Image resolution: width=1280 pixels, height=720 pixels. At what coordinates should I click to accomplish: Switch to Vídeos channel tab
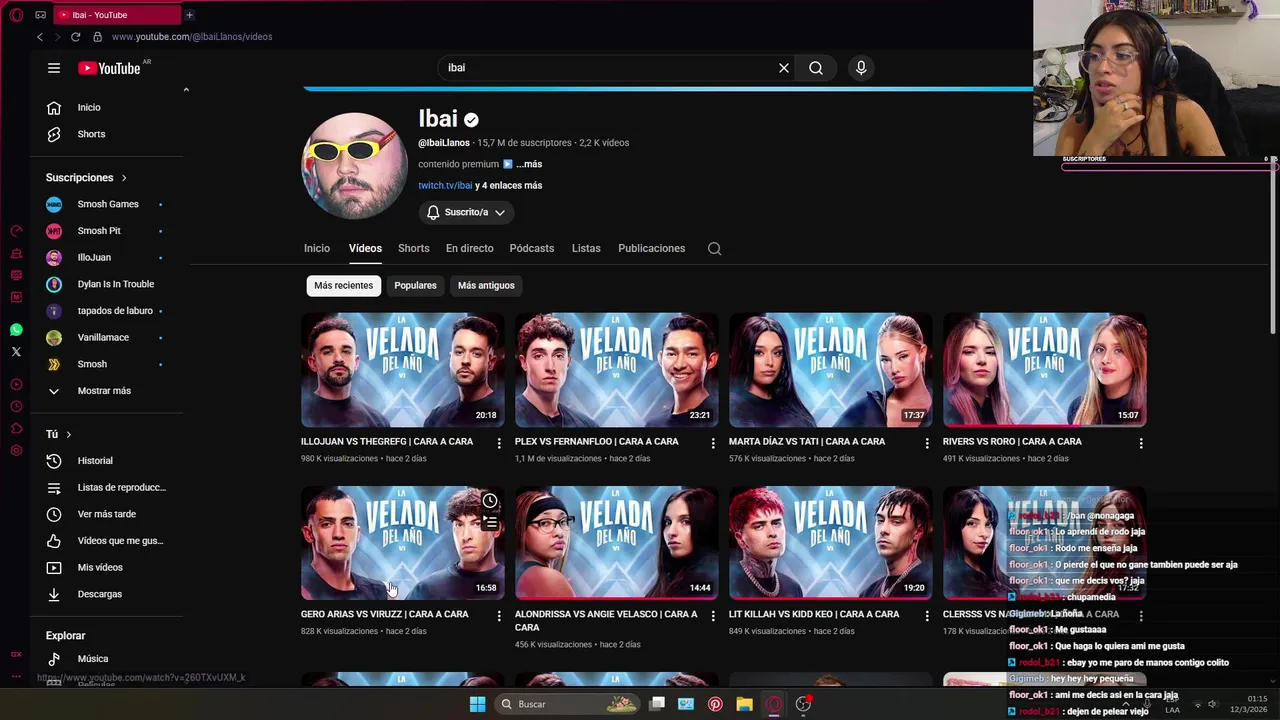click(x=365, y=248)
